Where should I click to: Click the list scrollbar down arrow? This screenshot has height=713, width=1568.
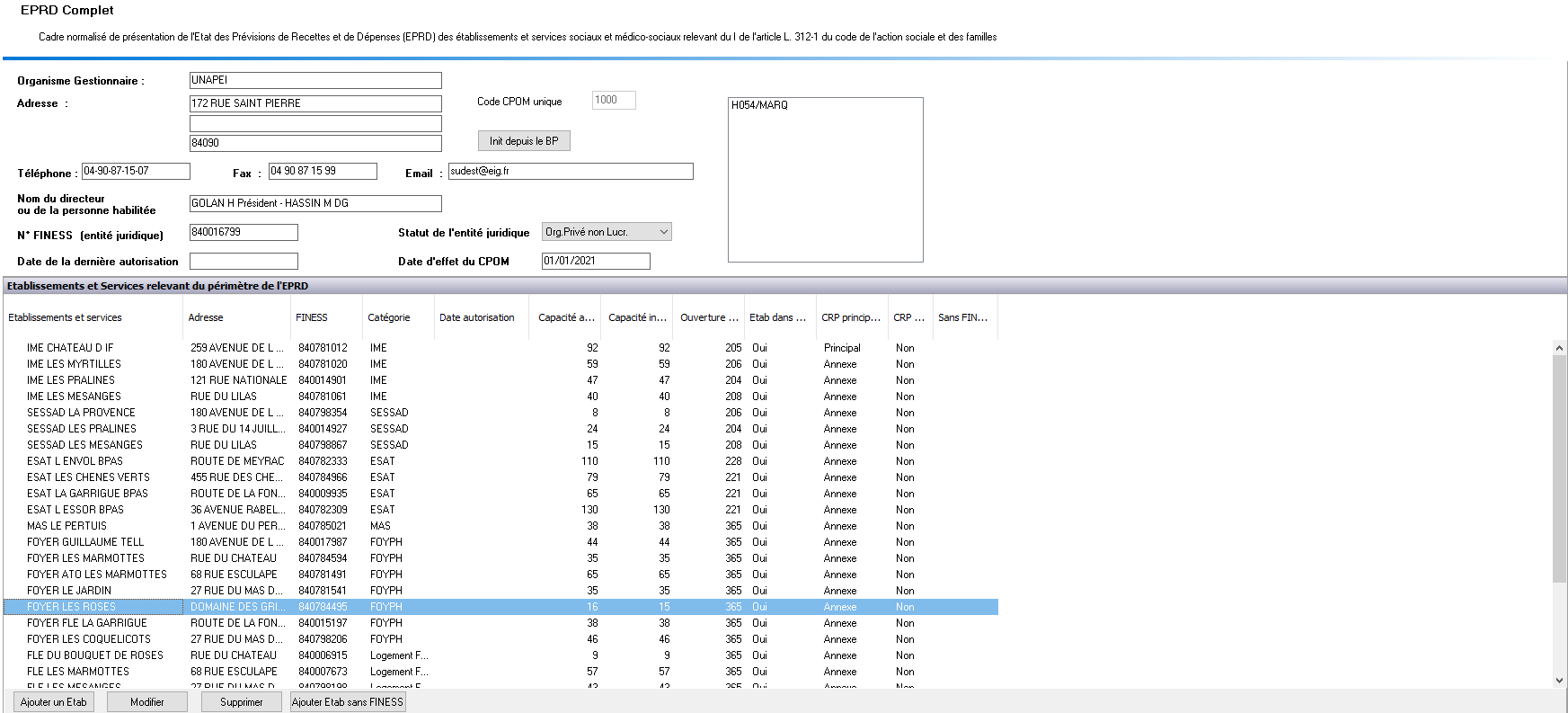click(1559, 681)
